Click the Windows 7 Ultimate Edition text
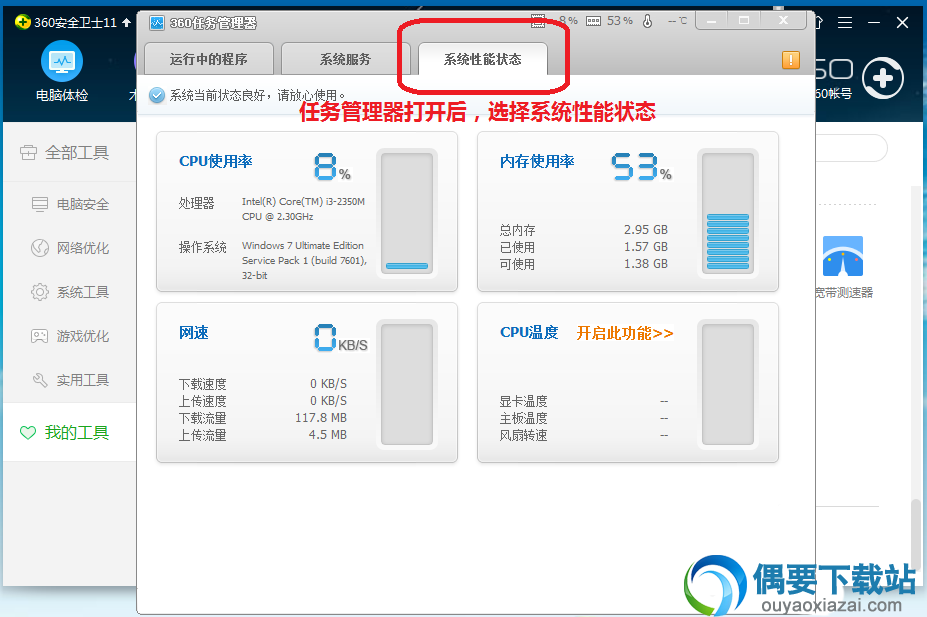The width and height of the screenshot is (927, 617). 304,260
